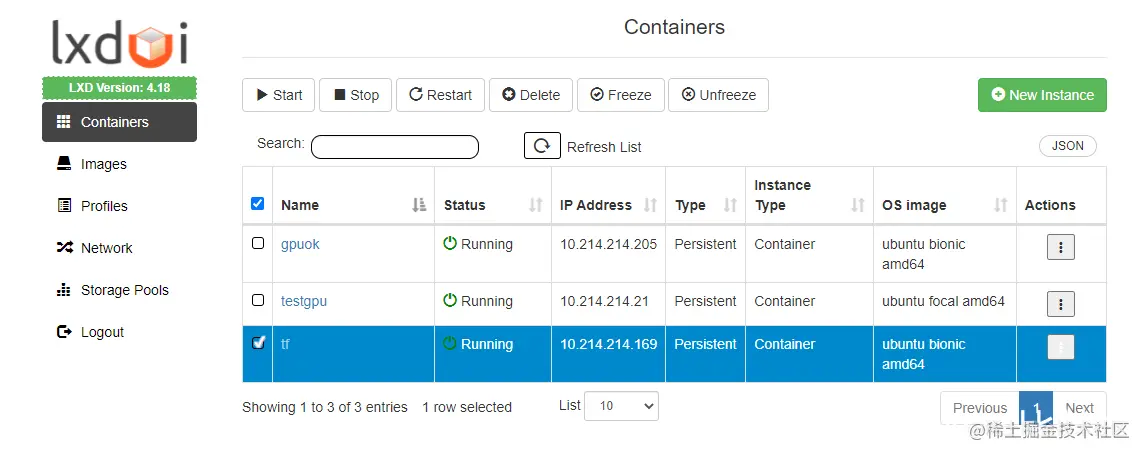Open Profiles in sidebar
Image resolution: width=1145 pixels, height=456 pixels.
click(x=104, y=206)
